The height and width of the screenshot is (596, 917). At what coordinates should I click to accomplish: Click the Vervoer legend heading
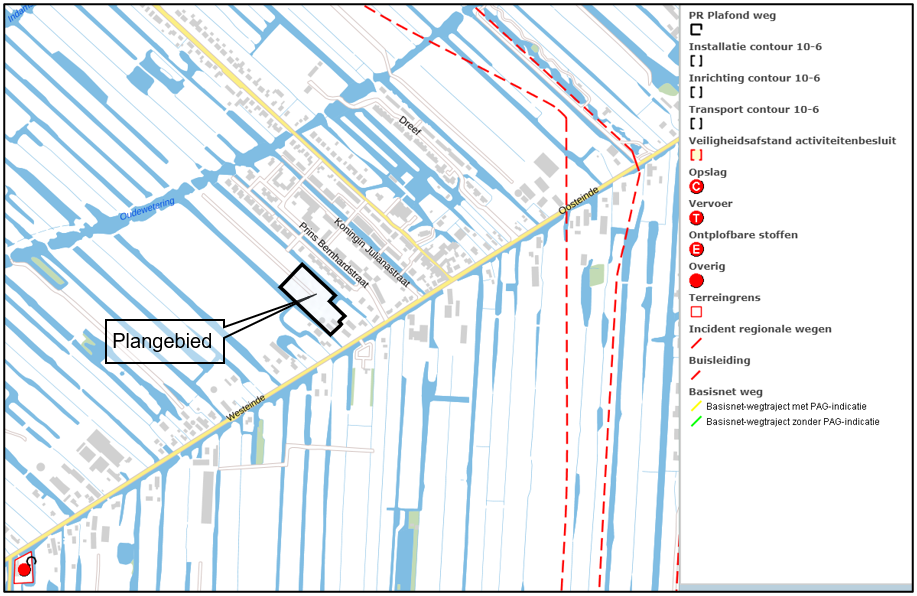(x=710, y=204)
